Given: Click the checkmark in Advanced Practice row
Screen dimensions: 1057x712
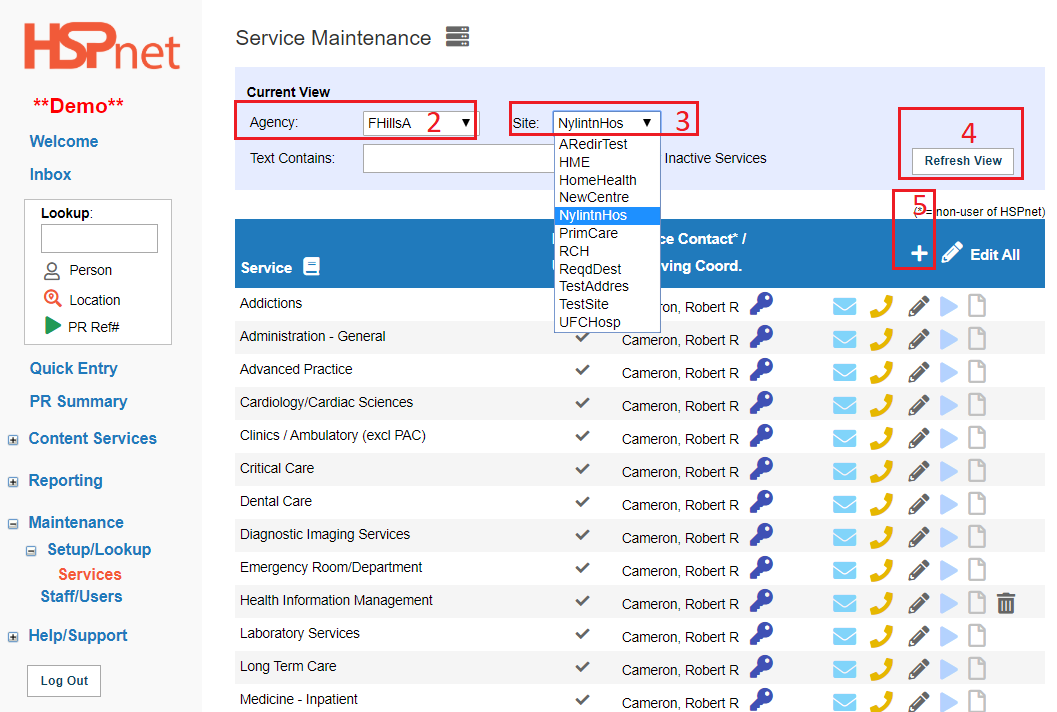Looking at the screenshot, I should pyautogui.click(x=582, y=369).
